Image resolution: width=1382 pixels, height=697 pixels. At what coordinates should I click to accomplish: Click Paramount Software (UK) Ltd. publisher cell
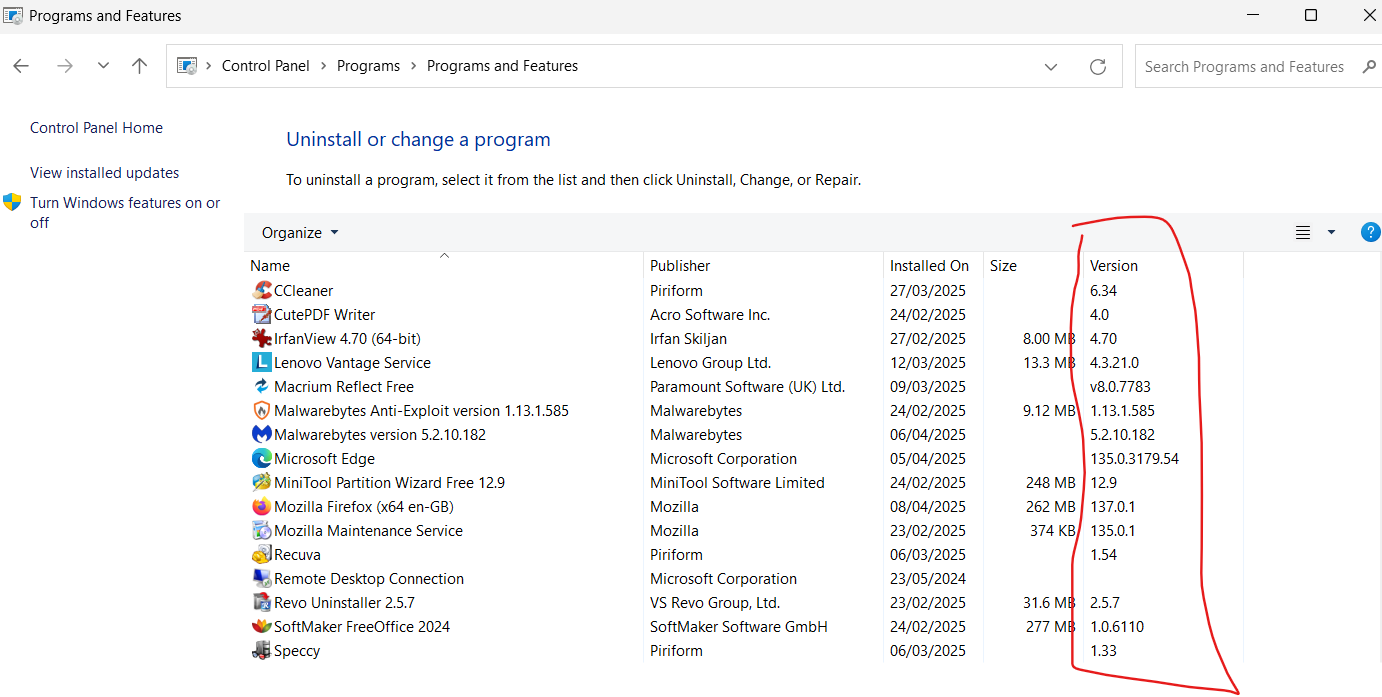tap(748, 387)
